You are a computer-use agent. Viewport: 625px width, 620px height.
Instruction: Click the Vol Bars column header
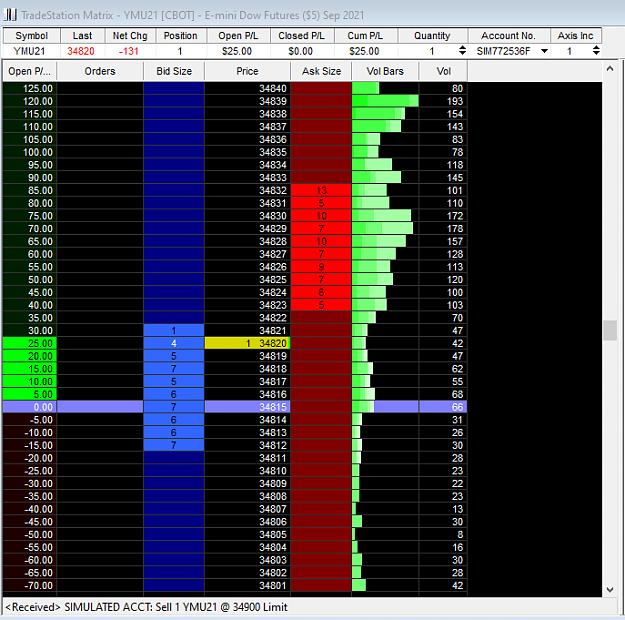point(385,71)
